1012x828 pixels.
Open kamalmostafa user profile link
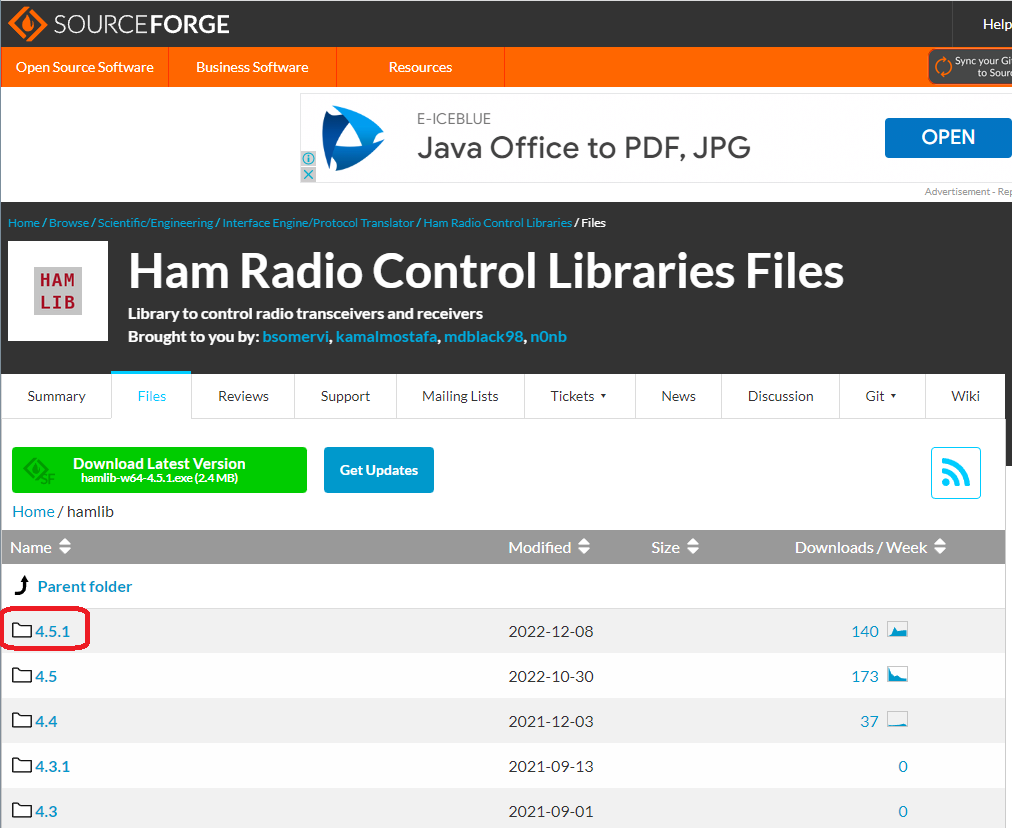[x=386, y=337]
